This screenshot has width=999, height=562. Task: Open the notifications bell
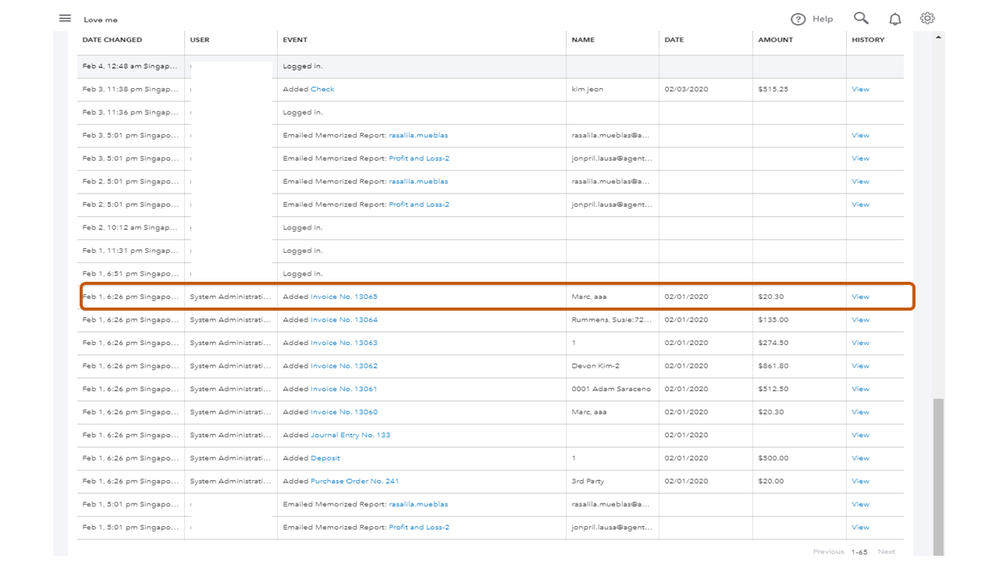pos(895,19)
